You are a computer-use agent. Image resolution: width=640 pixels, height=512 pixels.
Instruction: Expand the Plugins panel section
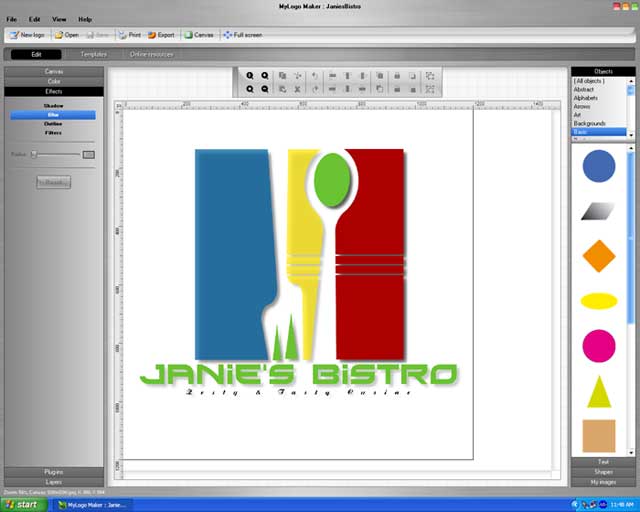coord(53,471)
